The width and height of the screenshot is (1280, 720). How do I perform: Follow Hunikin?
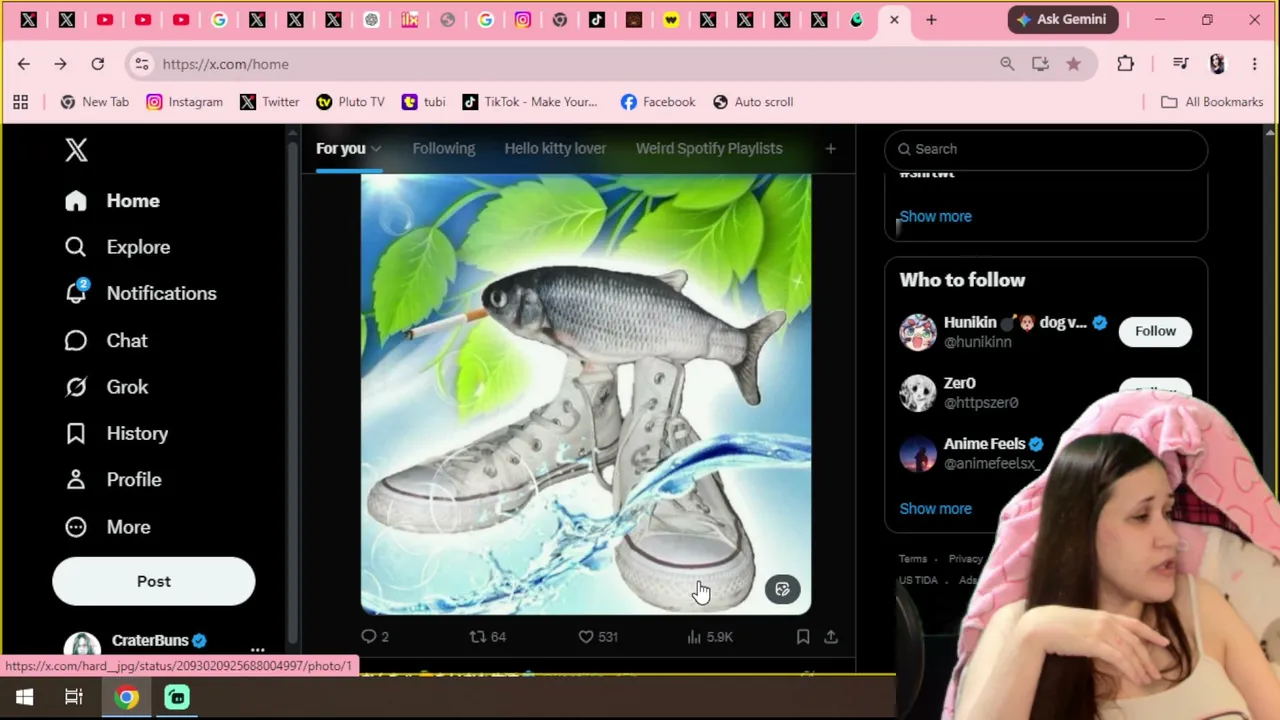pyautogui.click(x=1155, y=331)
